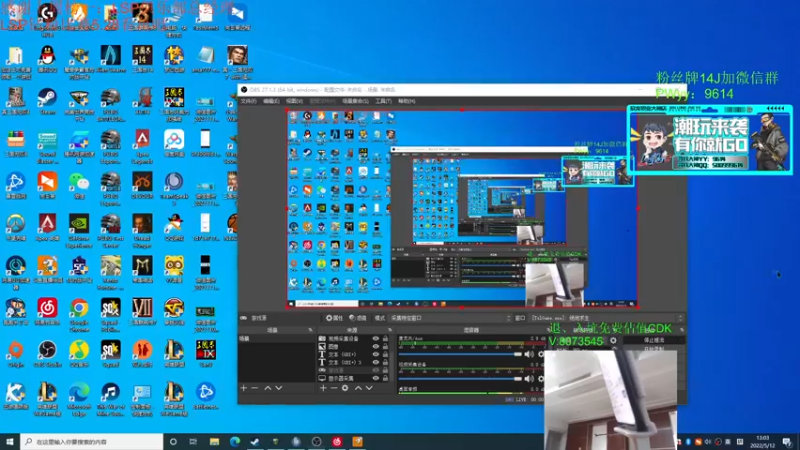Screen dimensions: 800x450
Task: Remove selected source with minus icon
Action: coord(334,388)
